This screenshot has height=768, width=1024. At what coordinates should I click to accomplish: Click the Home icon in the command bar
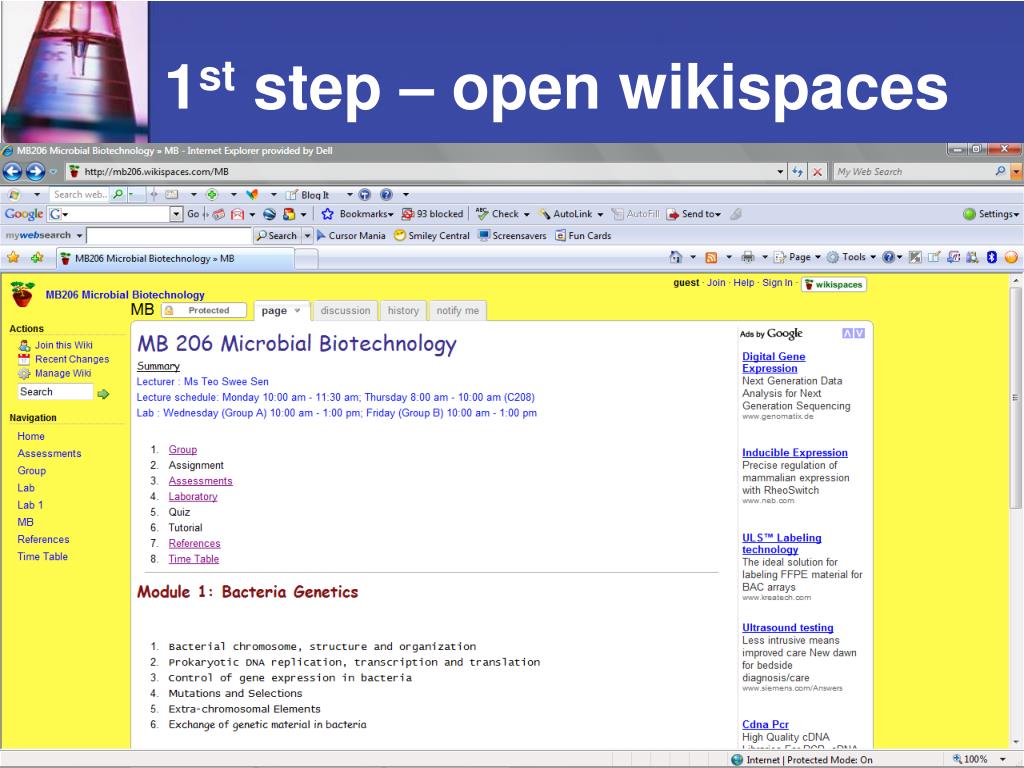pos(676,257)
